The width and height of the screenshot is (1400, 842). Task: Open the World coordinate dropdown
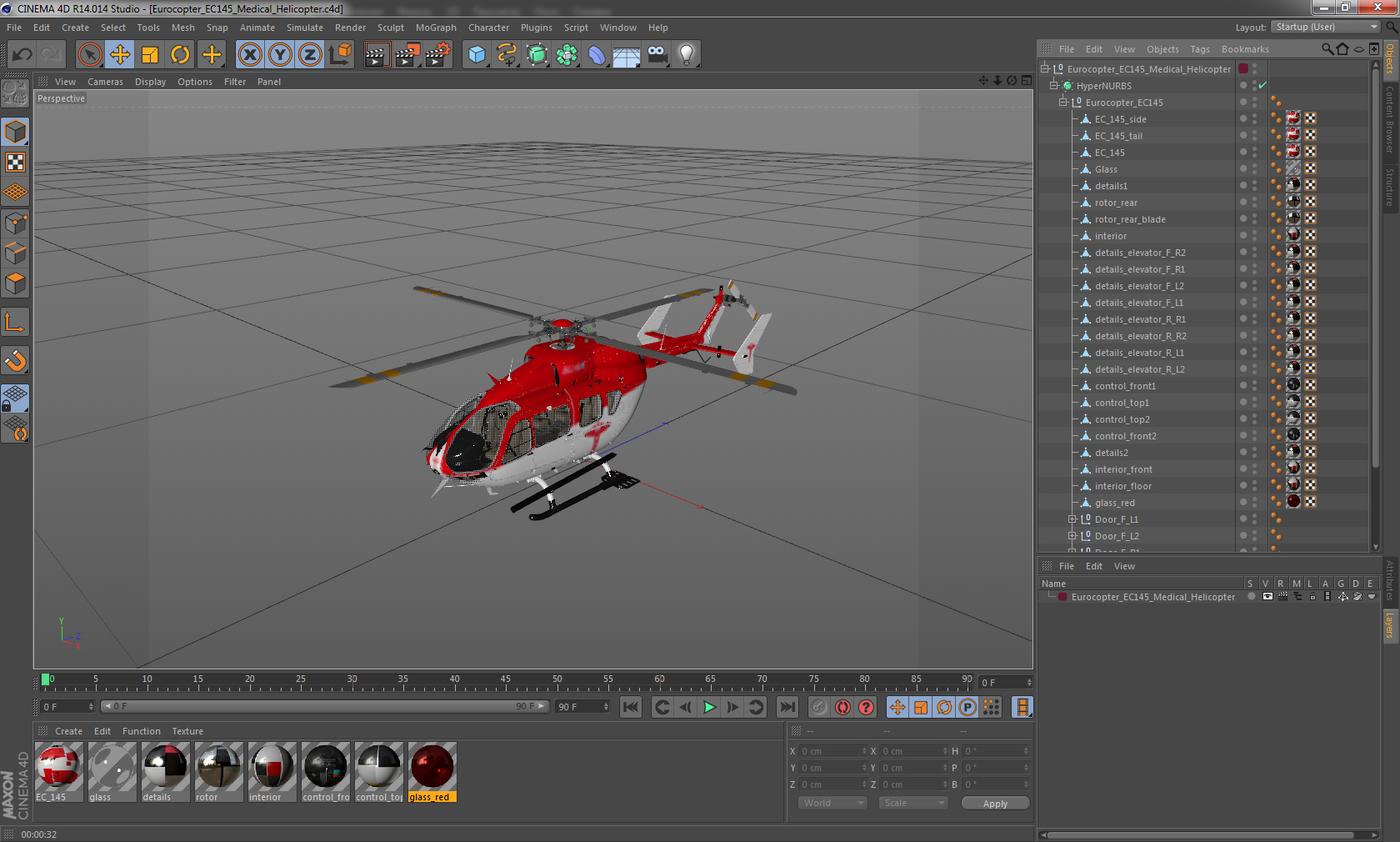[x=832, y=803]
